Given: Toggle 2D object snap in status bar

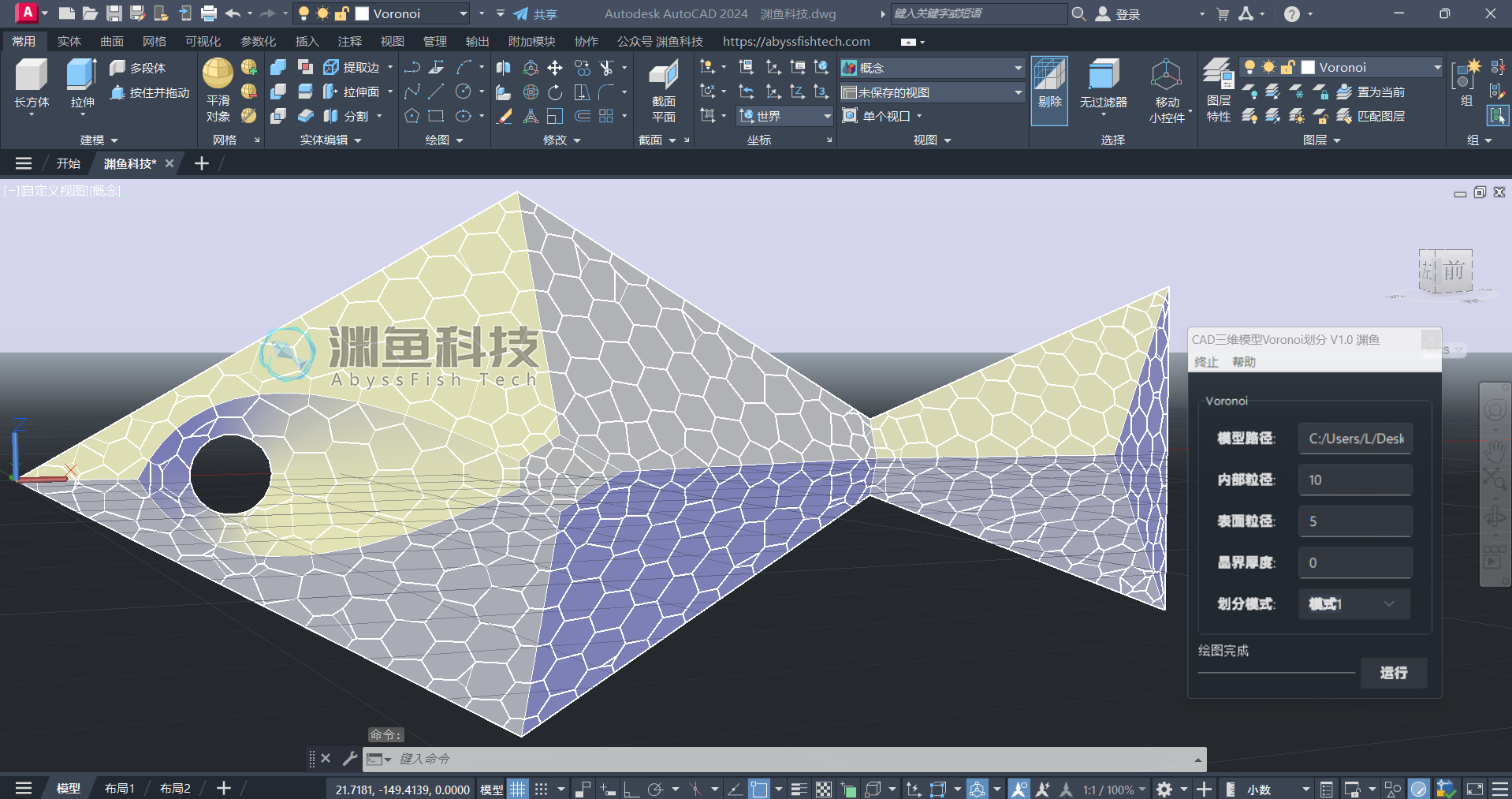Looking at the screenshot, I should tap(759, 789).
